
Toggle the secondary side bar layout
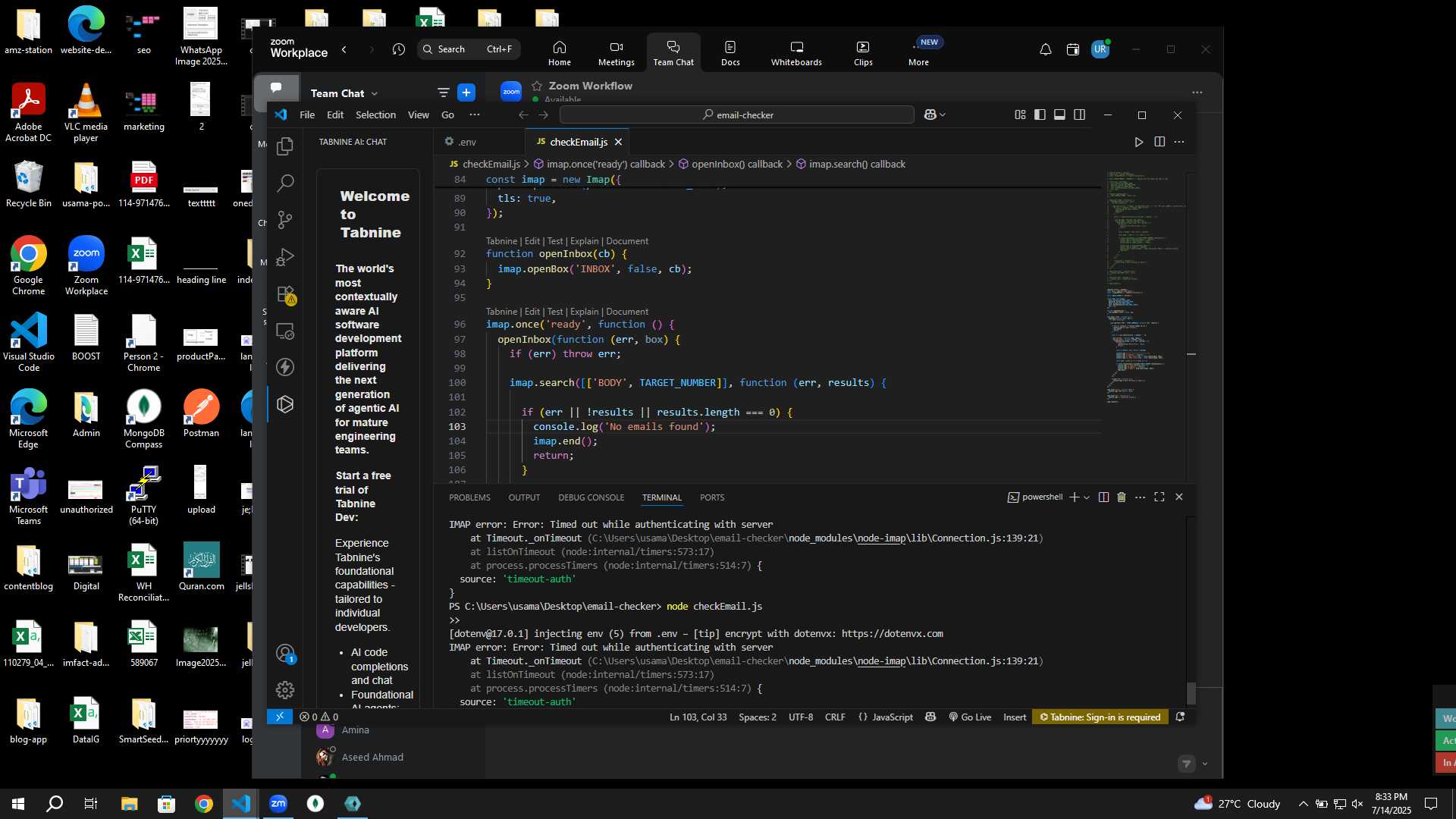tap(1079, 115)
